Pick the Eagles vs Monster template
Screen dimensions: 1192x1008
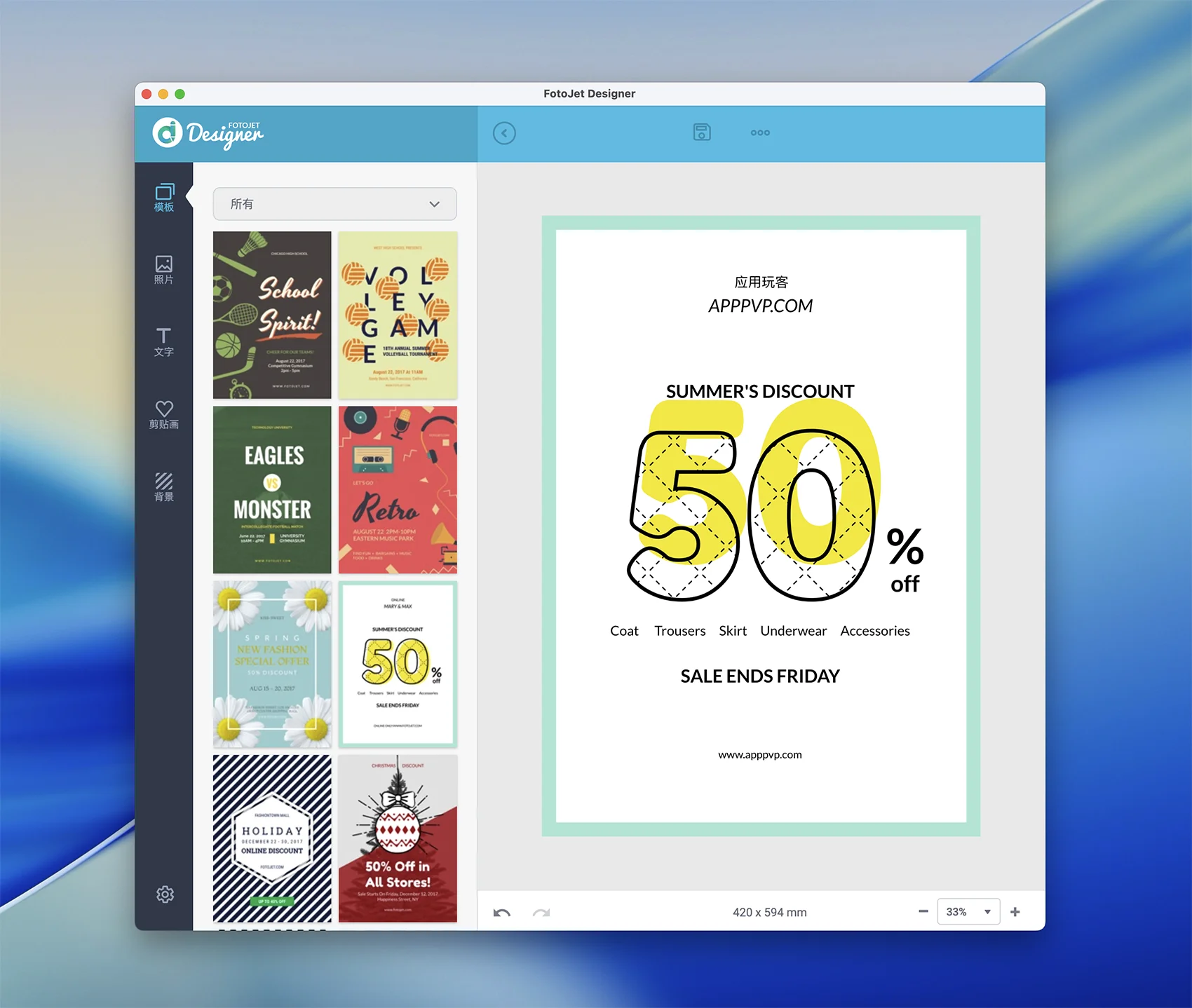click(x=272, y=489)
